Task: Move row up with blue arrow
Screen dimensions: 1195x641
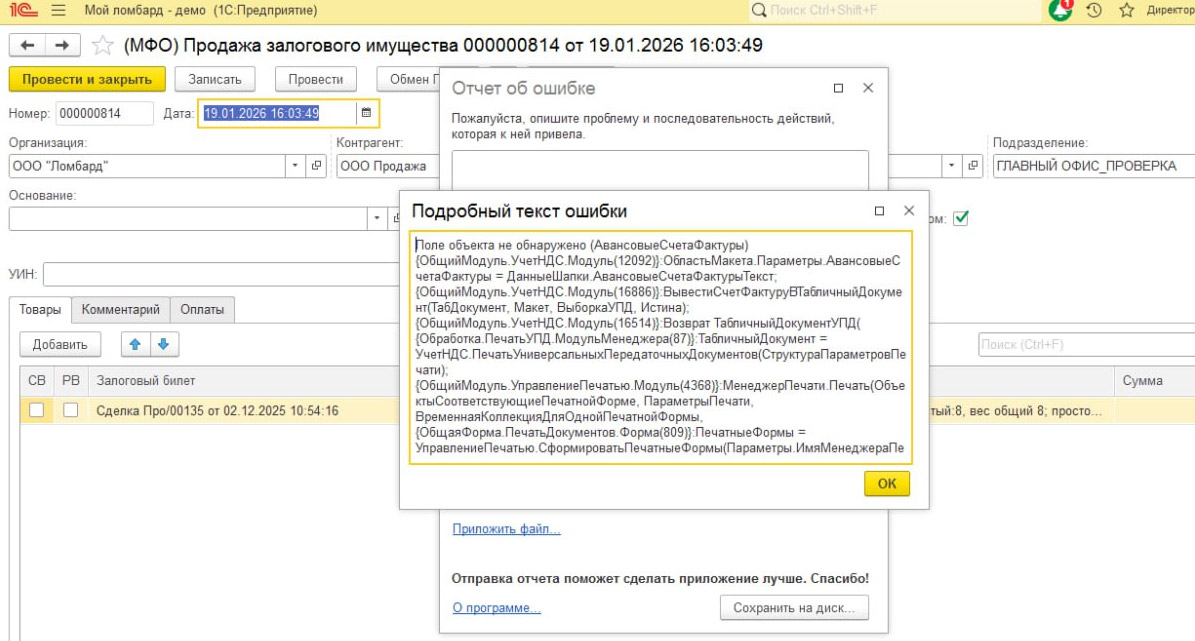Action: [136, 345]
